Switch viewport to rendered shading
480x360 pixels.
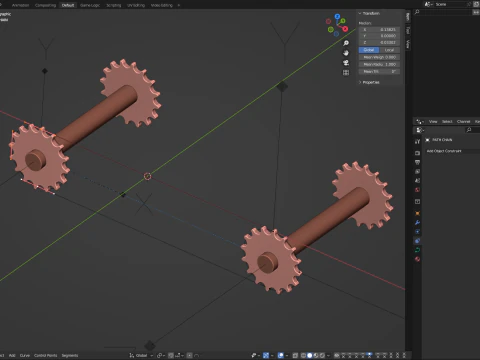coord(322,355)
